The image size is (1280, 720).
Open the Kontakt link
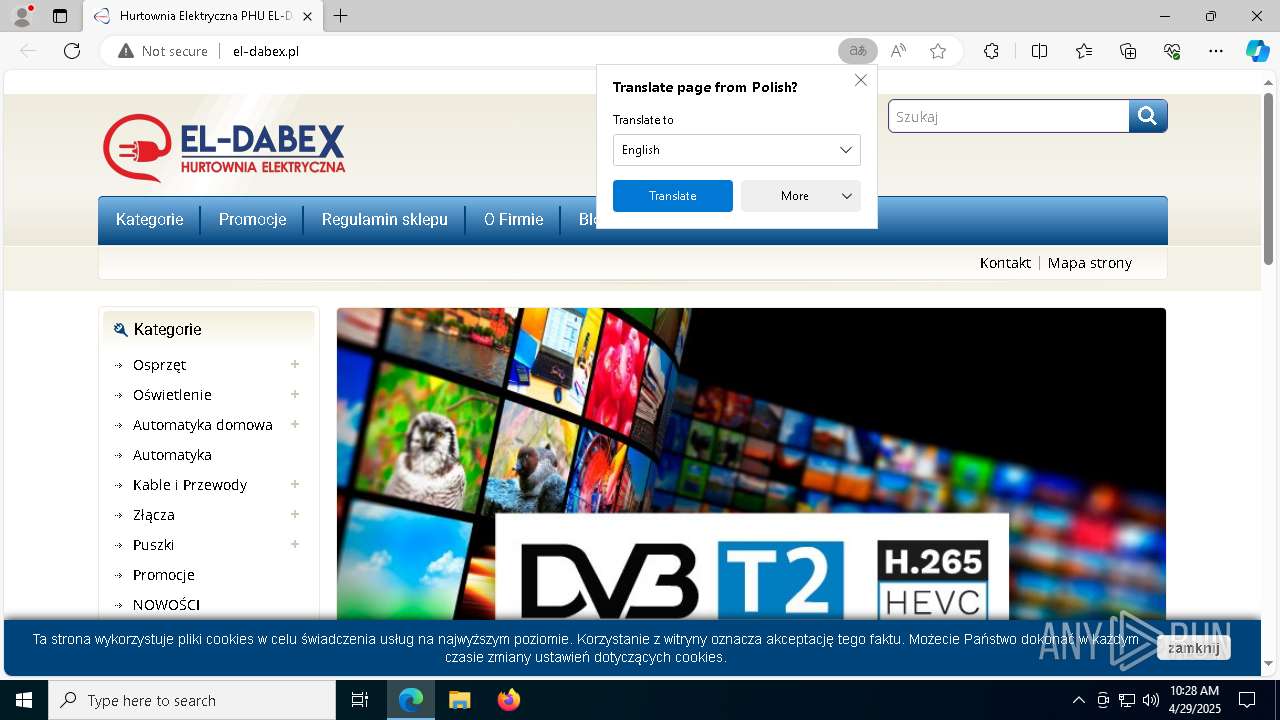pyautogui.click(x=1005, y=263)
